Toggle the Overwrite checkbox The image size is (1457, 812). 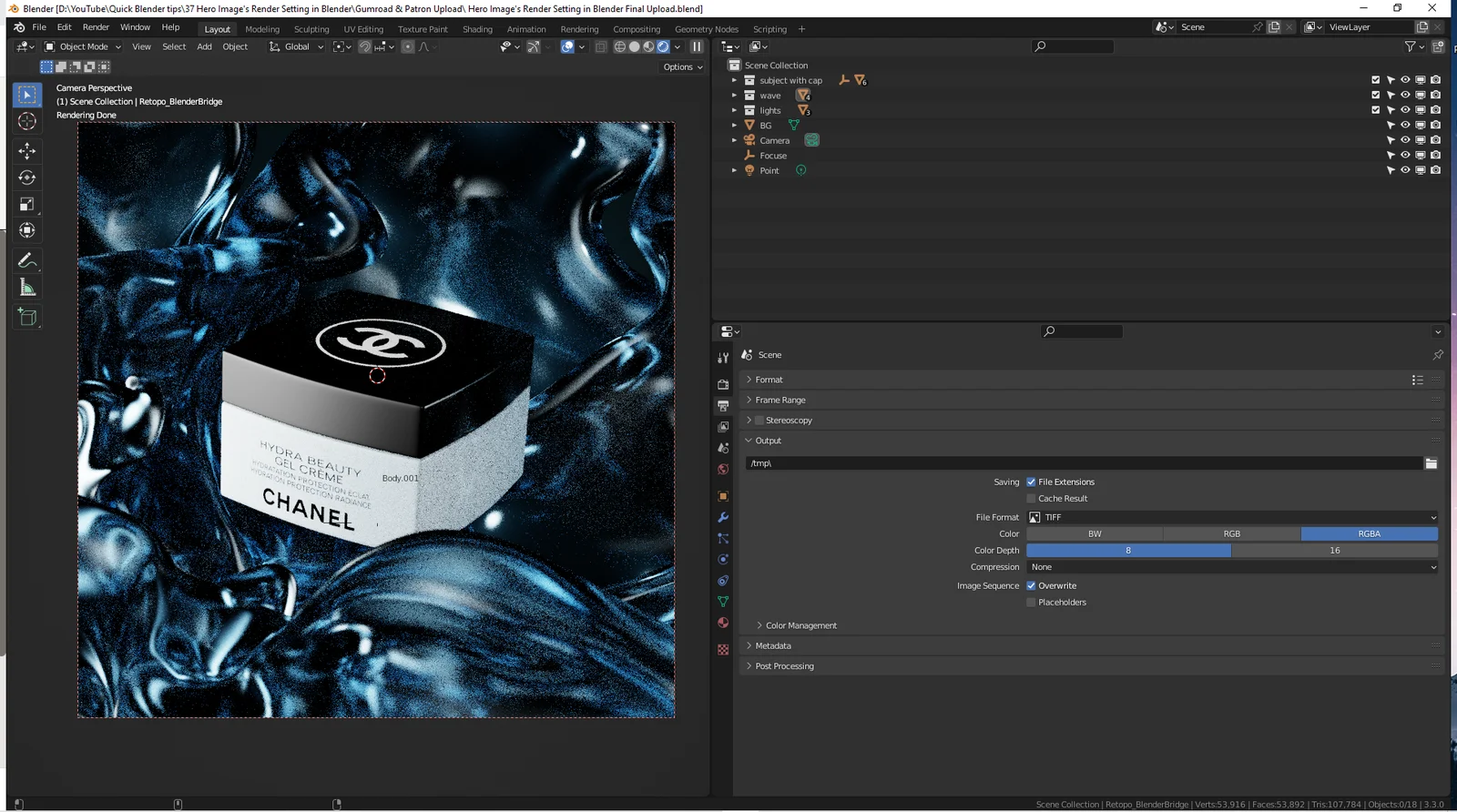1031,586
